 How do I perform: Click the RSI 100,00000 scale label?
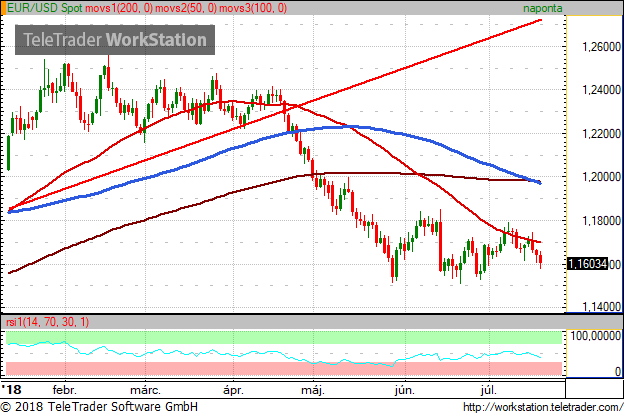[595, 336]
